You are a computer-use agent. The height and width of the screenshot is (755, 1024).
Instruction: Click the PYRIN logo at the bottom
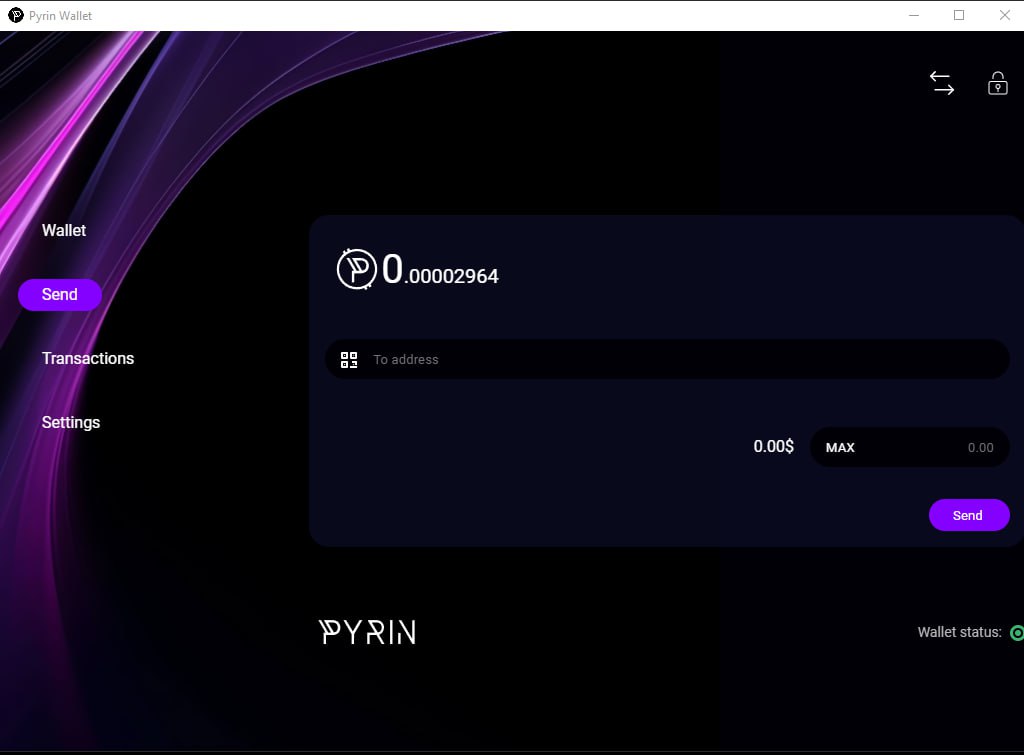pyautogui.click(x=367, y=631)
